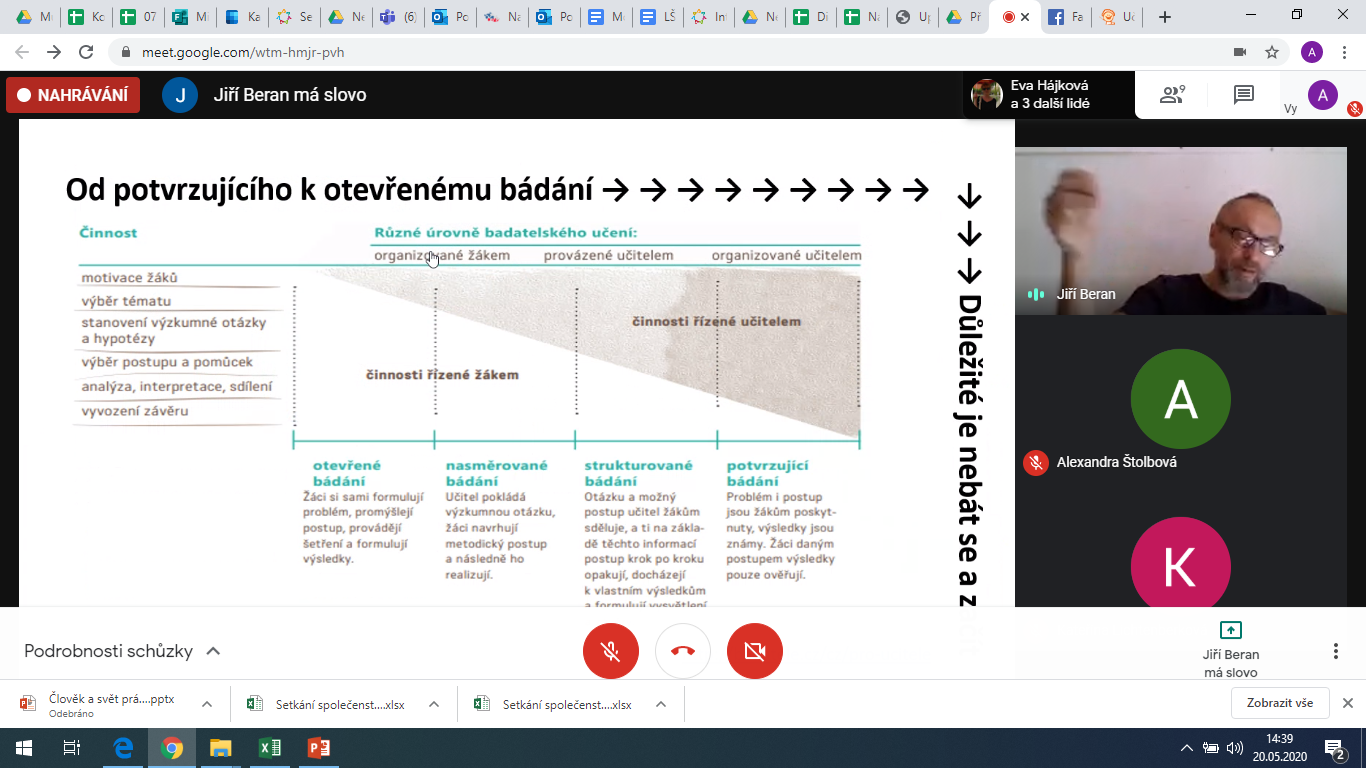Open the participants list icon
Screen dimensions: 1366x768
tap(1171, 95)
